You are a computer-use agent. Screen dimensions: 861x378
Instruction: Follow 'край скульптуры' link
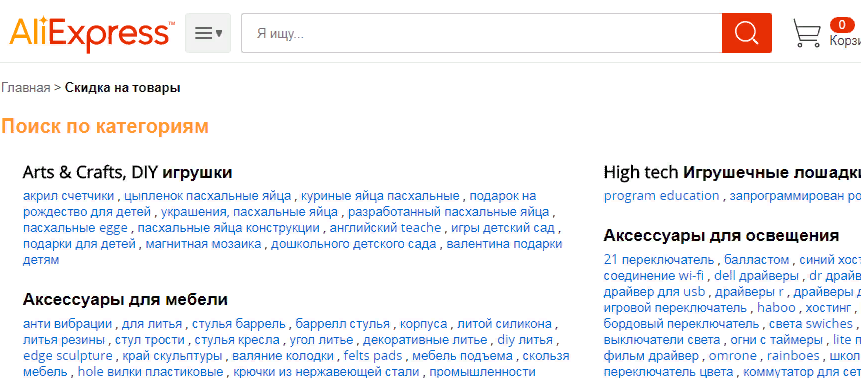click(x=172, y=355)
